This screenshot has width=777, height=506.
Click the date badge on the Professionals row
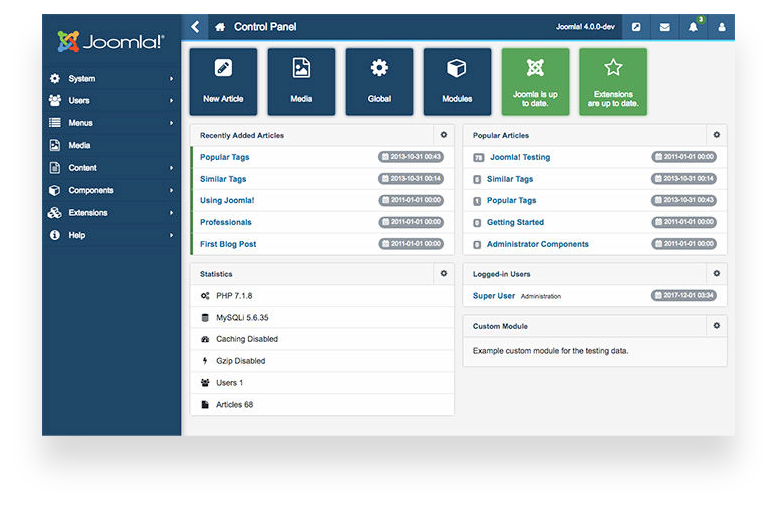point(411,222)
